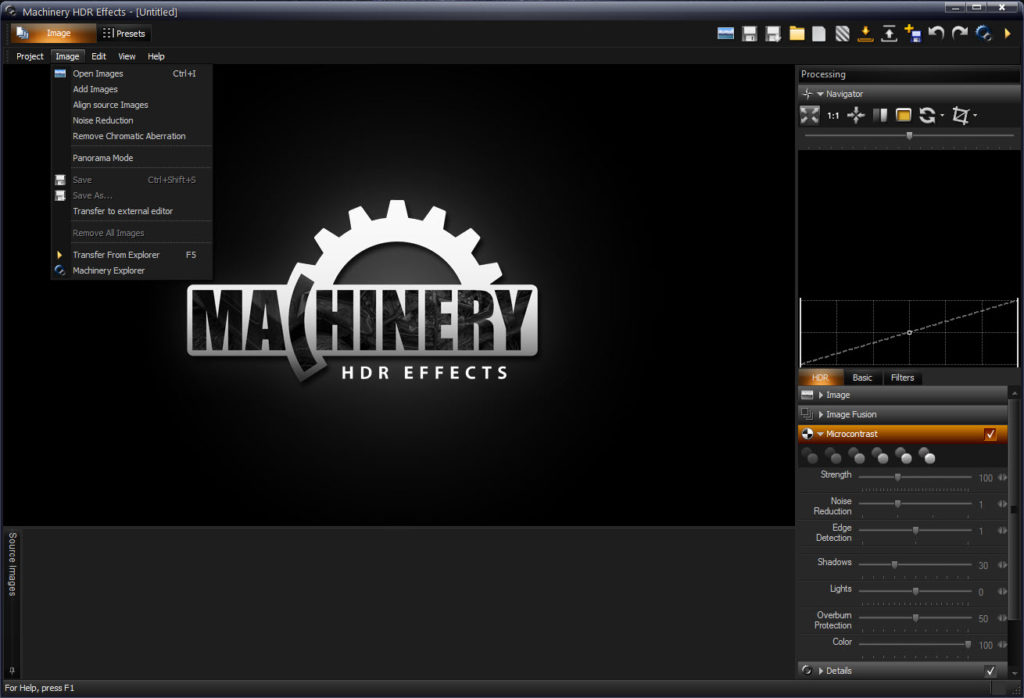
Task: Click the Strength slider handle
Action: tap(898, 477)
